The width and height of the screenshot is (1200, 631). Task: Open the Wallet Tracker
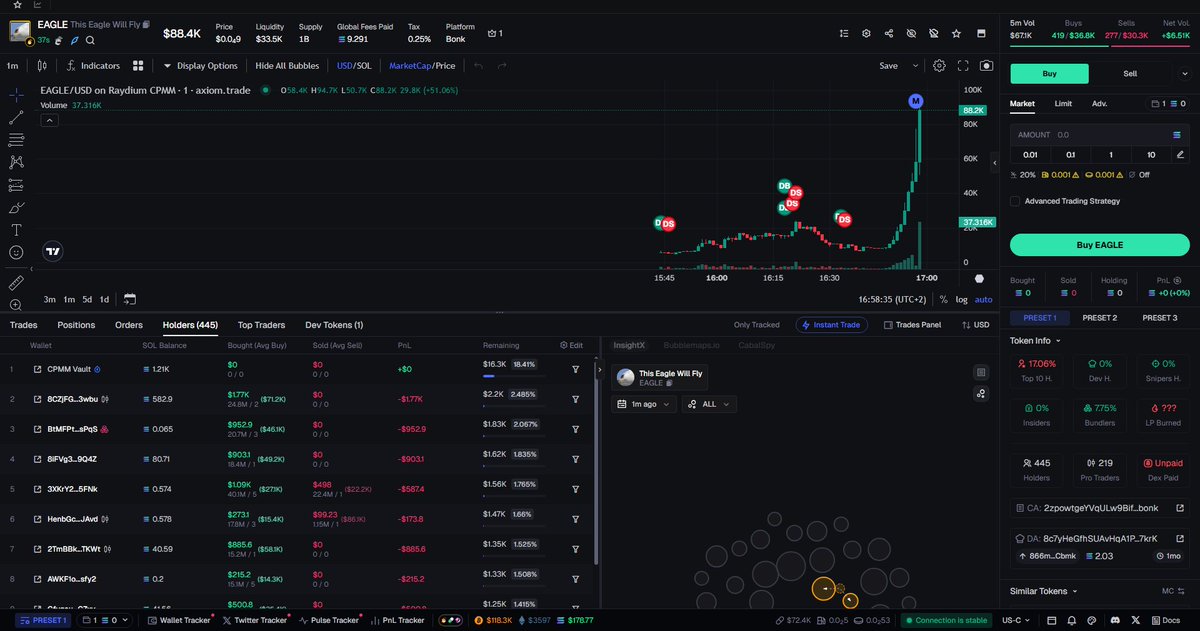point(179,621)
